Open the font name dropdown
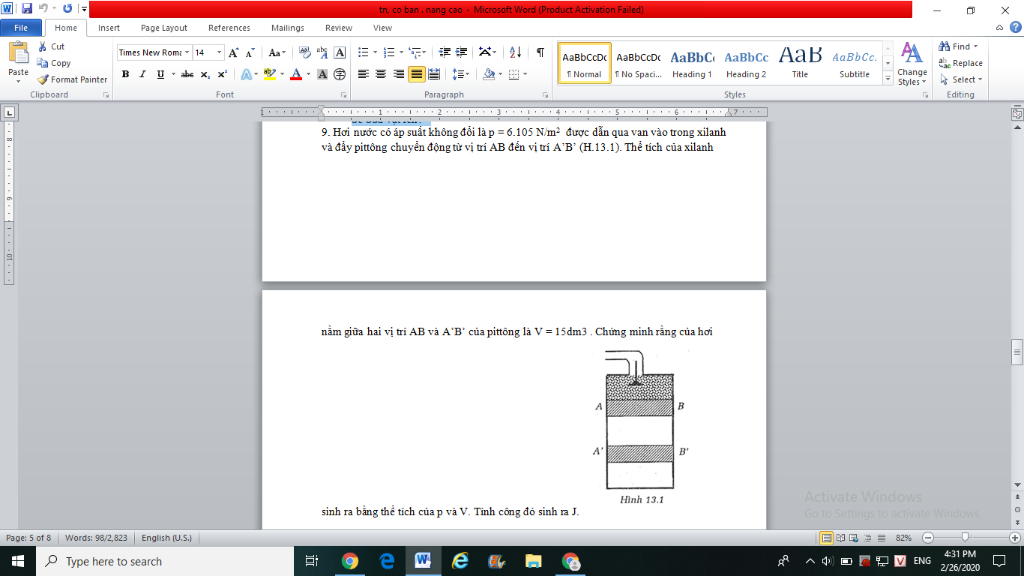The width and height of the screenshot is (1024, 576). (187, 53)
